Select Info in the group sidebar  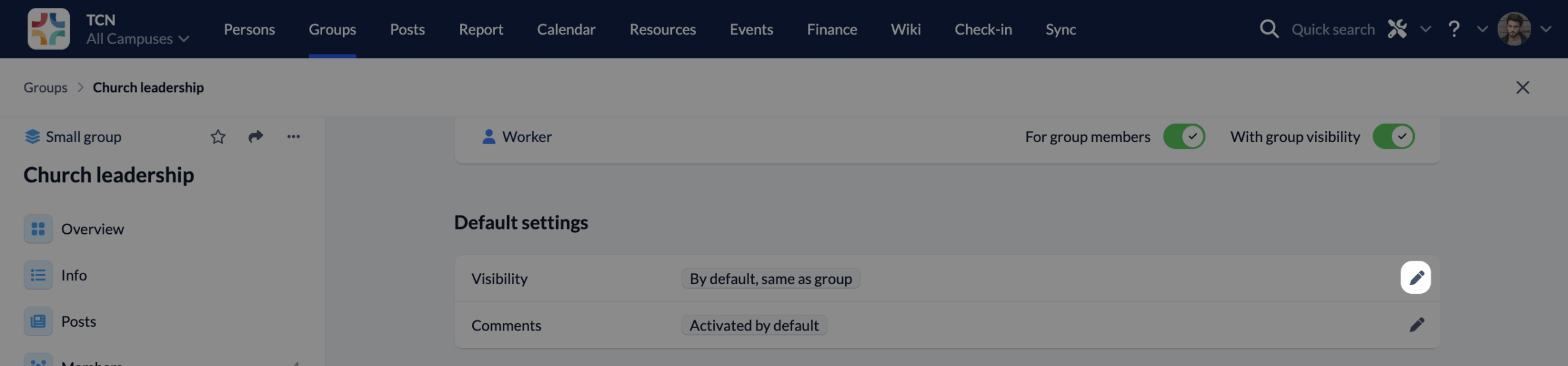(73, 275)
